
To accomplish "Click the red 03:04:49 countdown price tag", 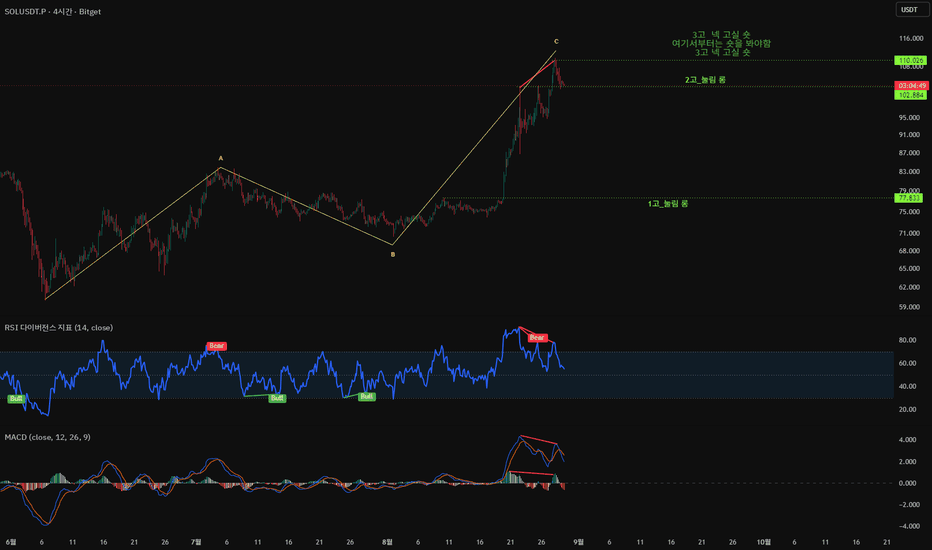I will point(911,86).
